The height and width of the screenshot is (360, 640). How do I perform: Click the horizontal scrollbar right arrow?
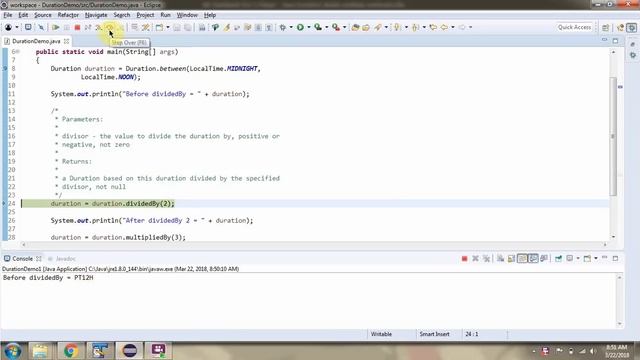pyautogui.click(x=605, y=244)
